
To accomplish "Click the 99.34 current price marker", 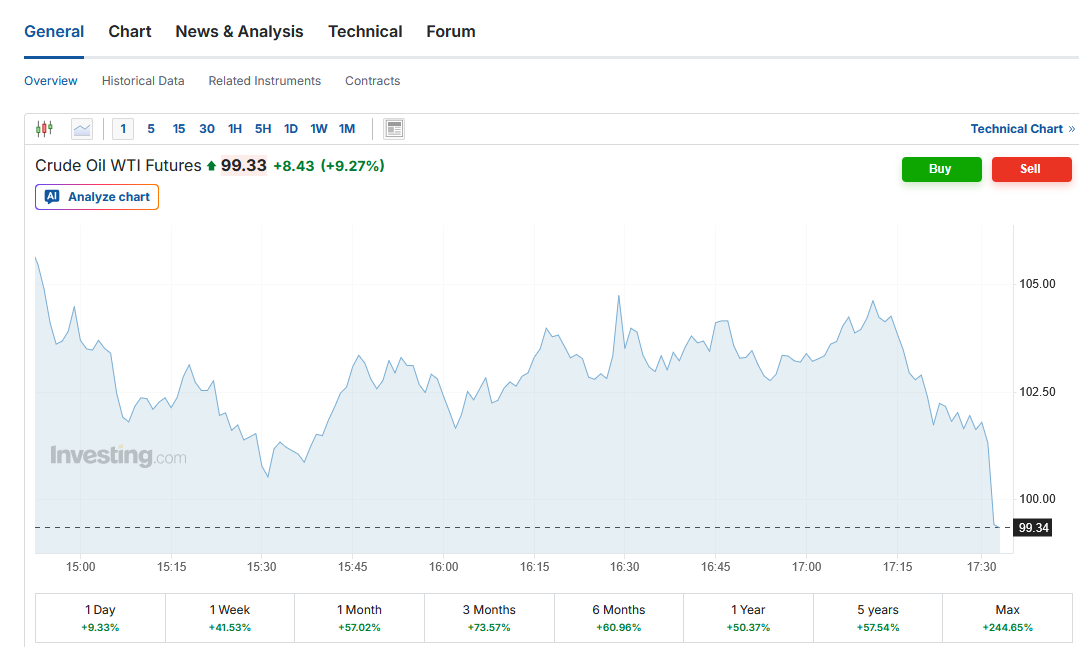I will pyautogui.click(x=1033, y=528).
